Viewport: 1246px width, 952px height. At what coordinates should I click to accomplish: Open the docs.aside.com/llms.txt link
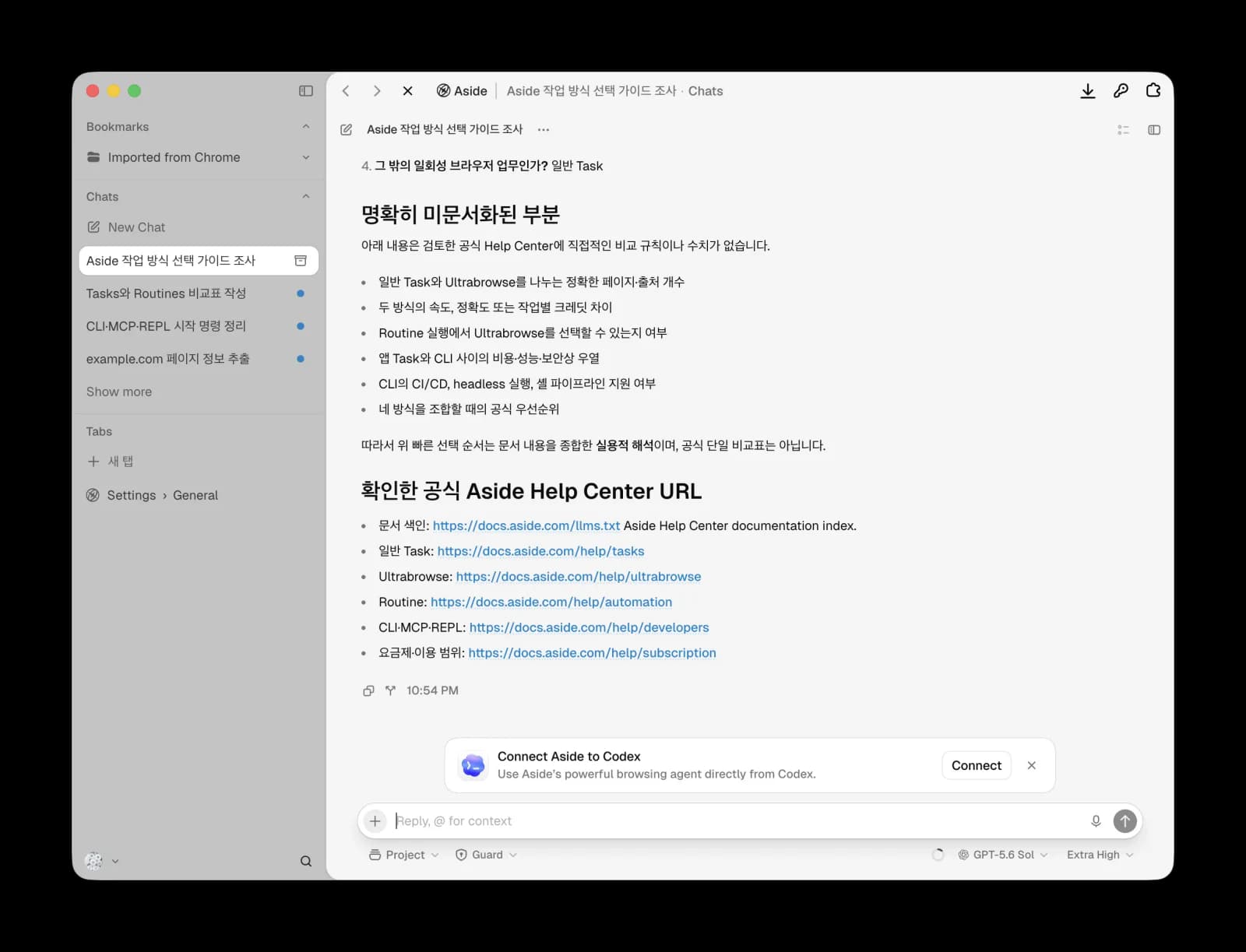coord(526,526)
